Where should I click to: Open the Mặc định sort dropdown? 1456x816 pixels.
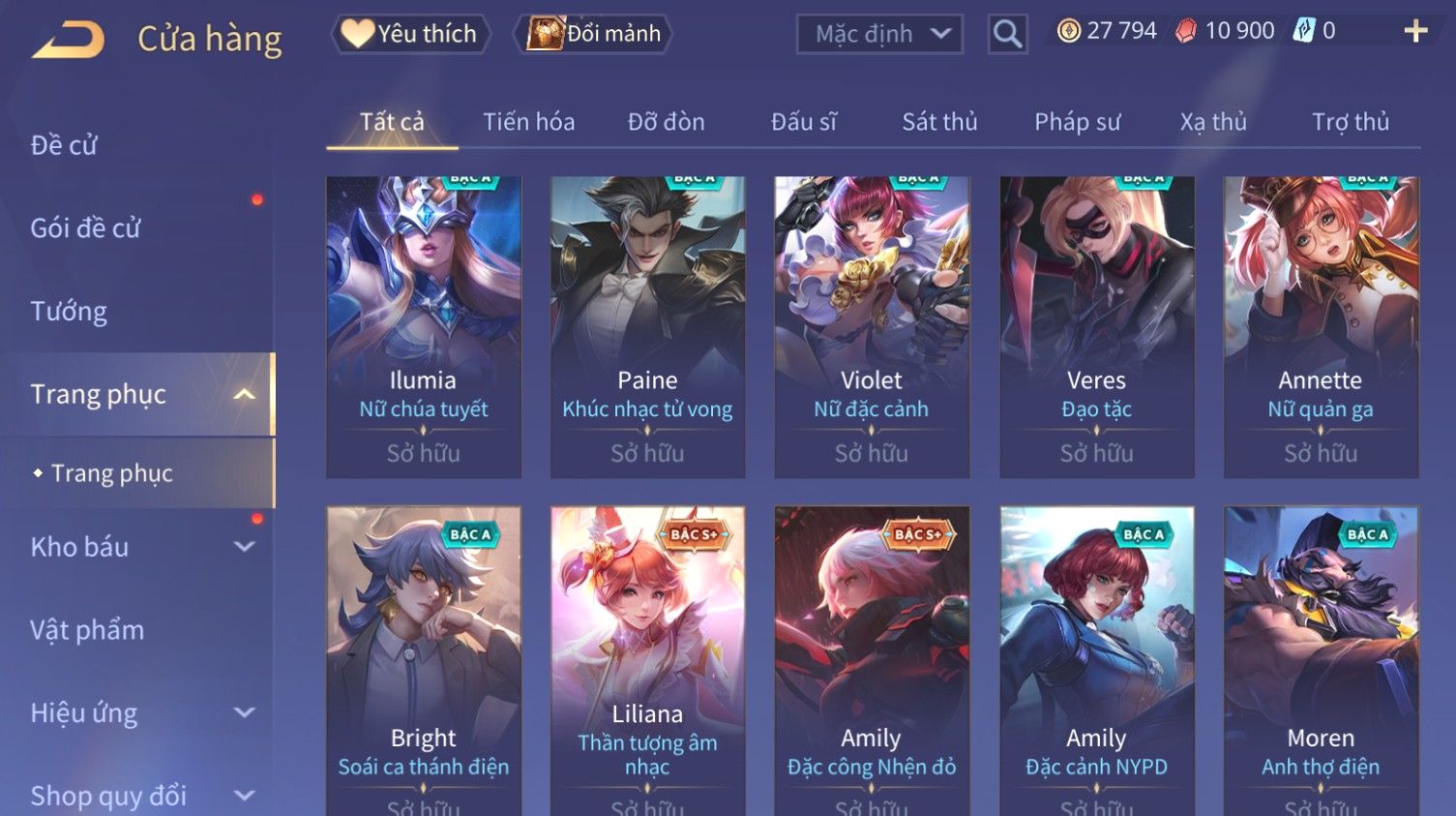[x=879, y=35]
